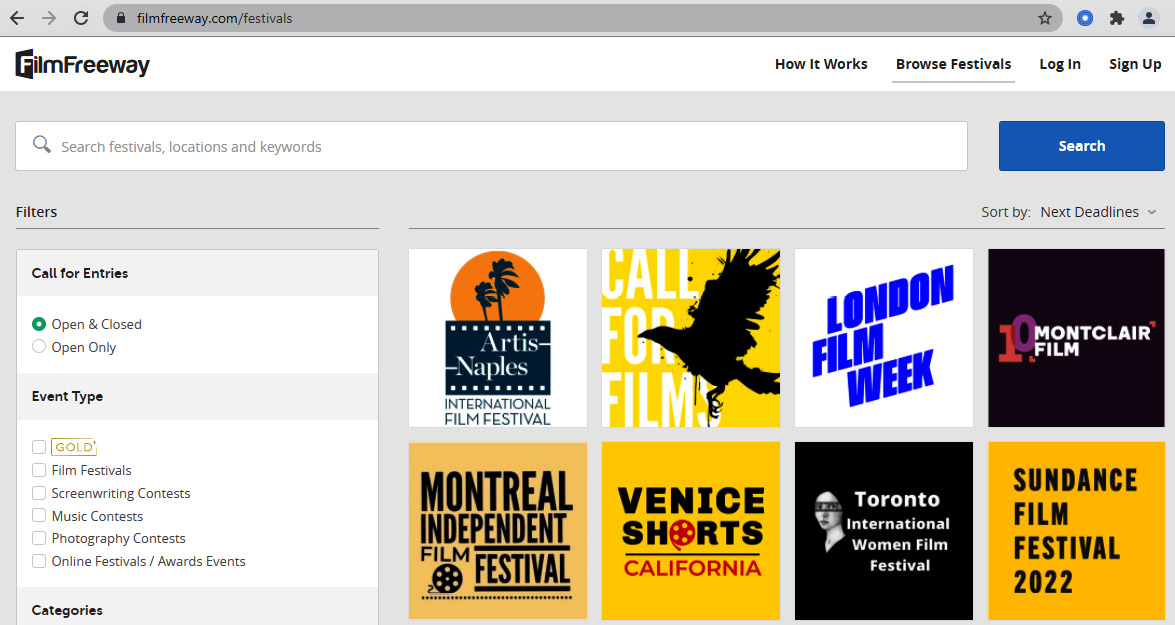Go back with the browser back arrow
This screenshot has width=1175, height=625.
pos(16,18)
